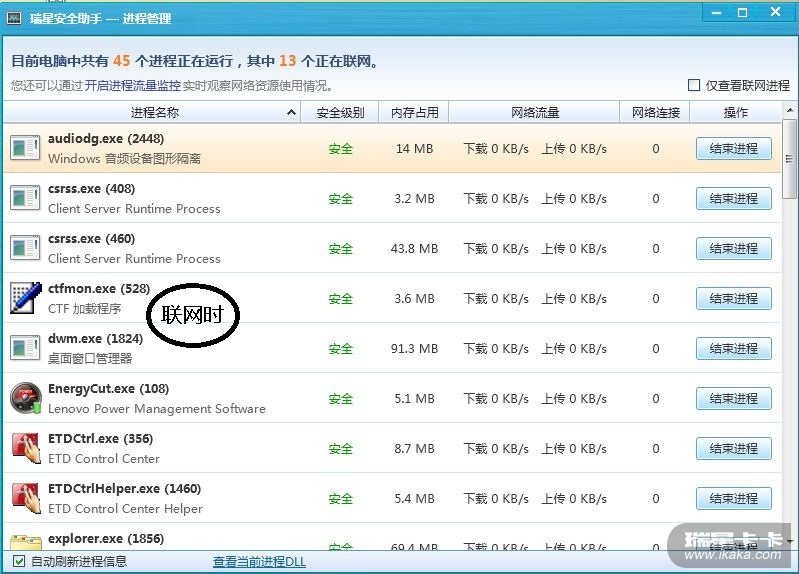799x574 pixels.
Task: Select explorer.exe (1856) row name
Action: (106, 538)
